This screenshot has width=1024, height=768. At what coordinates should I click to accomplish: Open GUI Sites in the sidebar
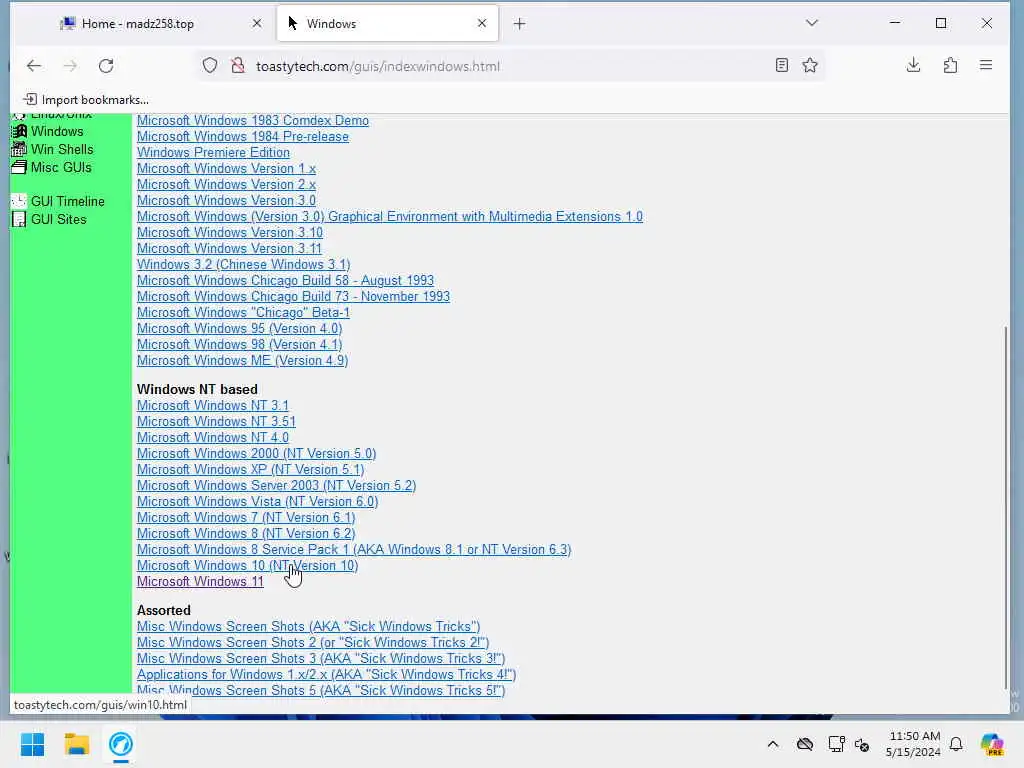tap(58, 219)
